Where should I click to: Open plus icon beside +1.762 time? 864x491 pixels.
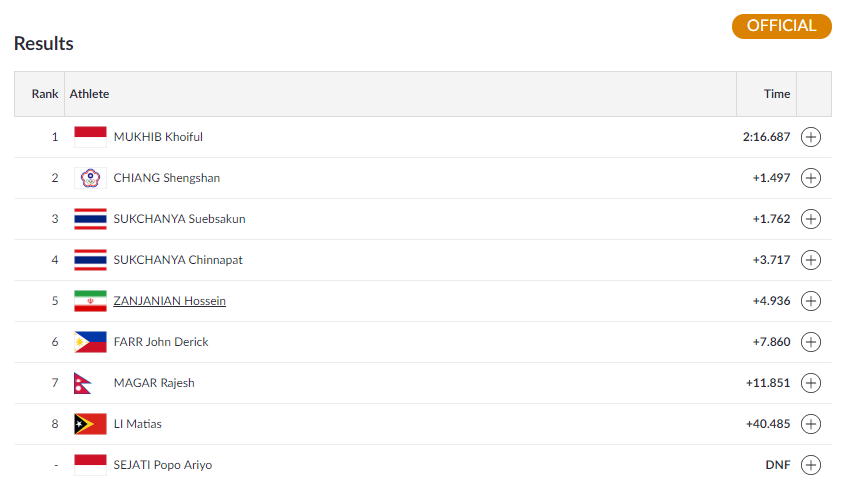pyautogui.click(x=811, y=219)
